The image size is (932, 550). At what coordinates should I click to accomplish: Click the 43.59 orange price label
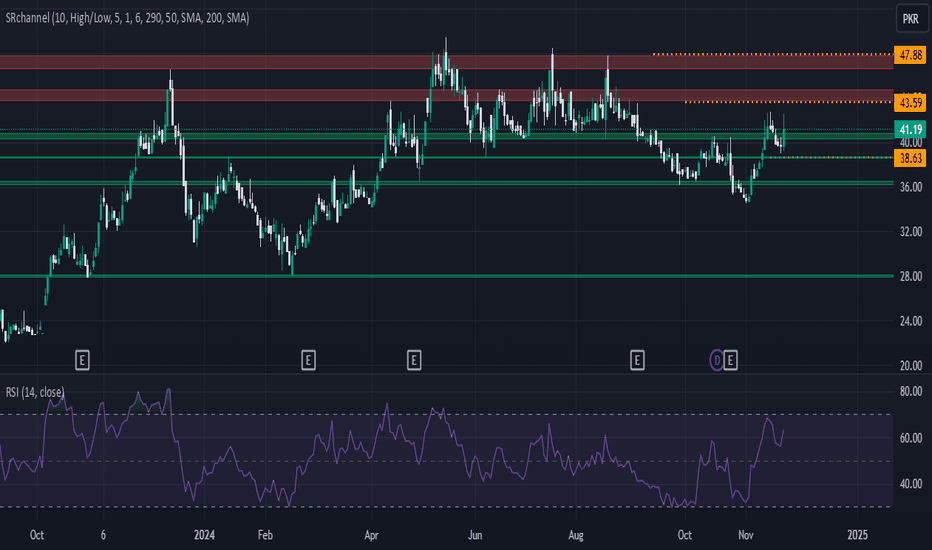click(x=910, y=103)
